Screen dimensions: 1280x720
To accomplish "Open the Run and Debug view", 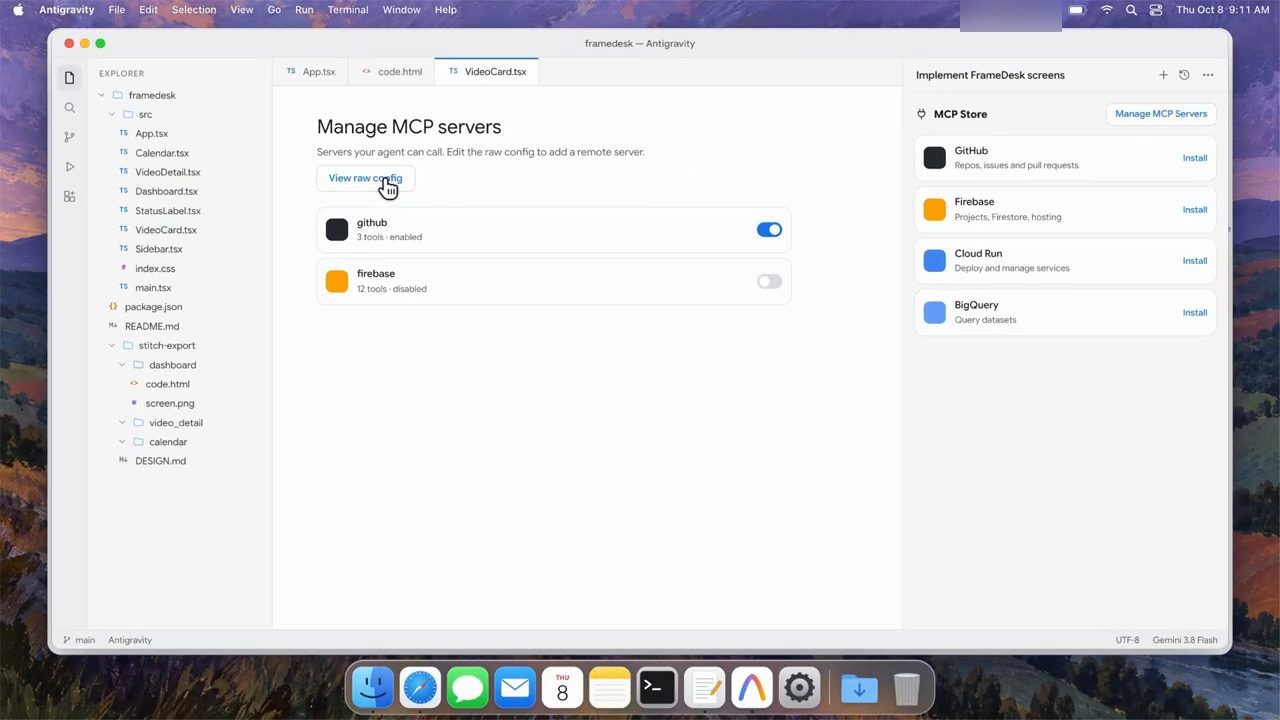I will (x=69, y=167).
